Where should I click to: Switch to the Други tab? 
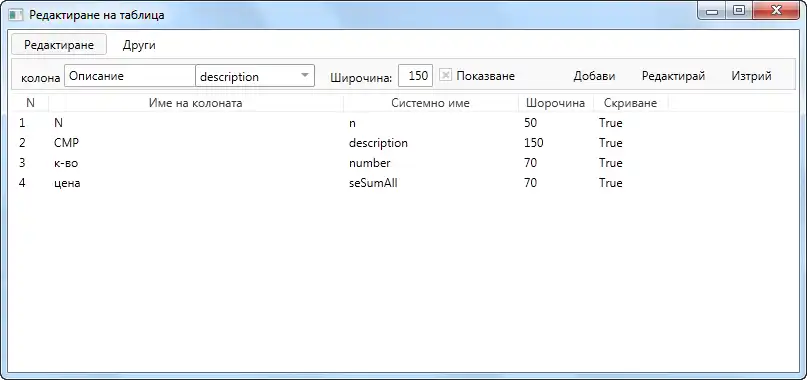[x=139, y=45]
